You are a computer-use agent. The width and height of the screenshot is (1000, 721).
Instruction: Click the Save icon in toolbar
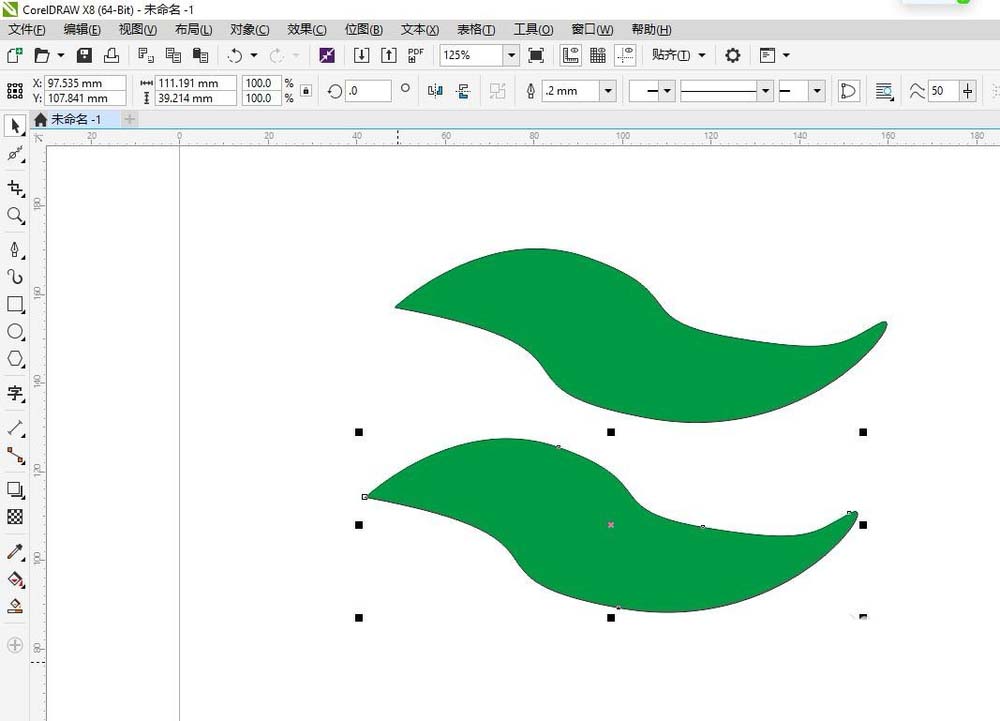84,55
